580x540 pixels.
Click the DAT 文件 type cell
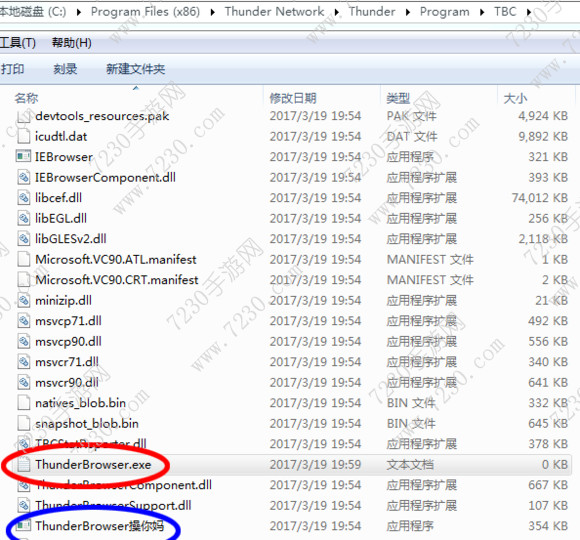[x=412, y=136]
